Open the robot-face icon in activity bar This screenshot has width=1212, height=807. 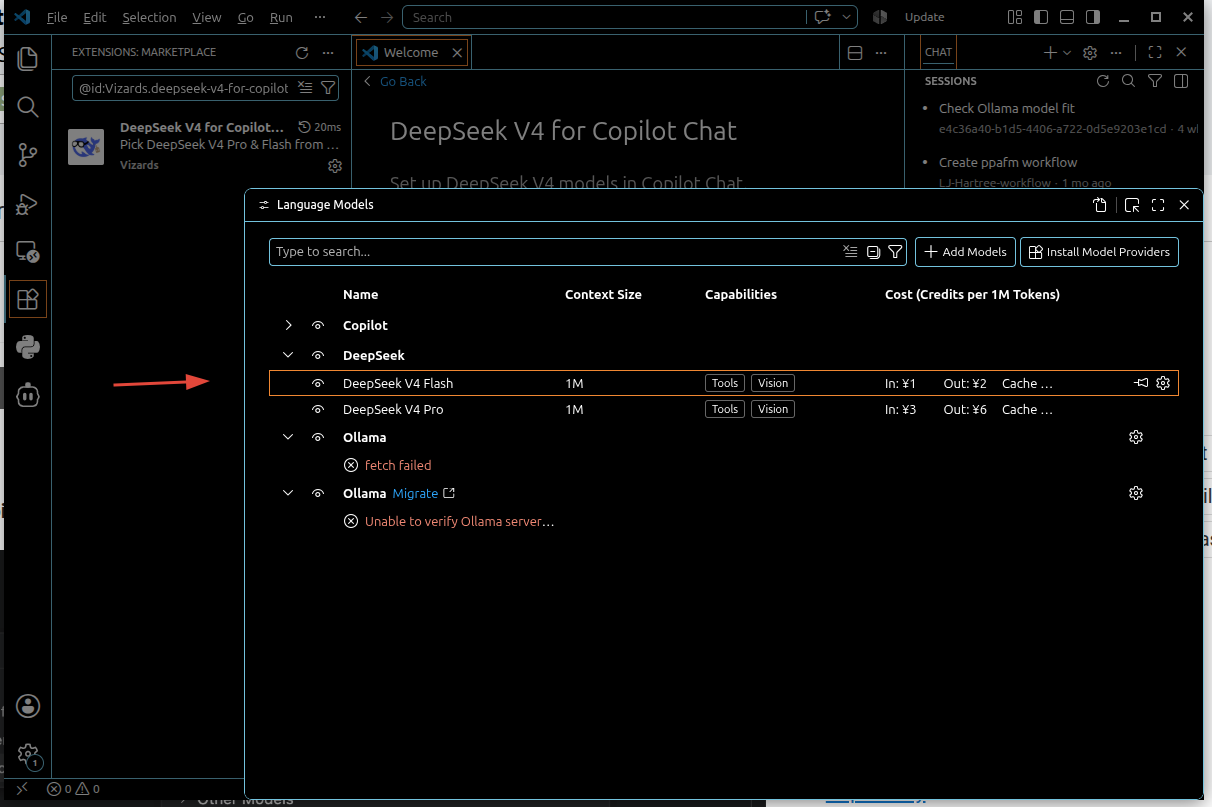[28, 395]
